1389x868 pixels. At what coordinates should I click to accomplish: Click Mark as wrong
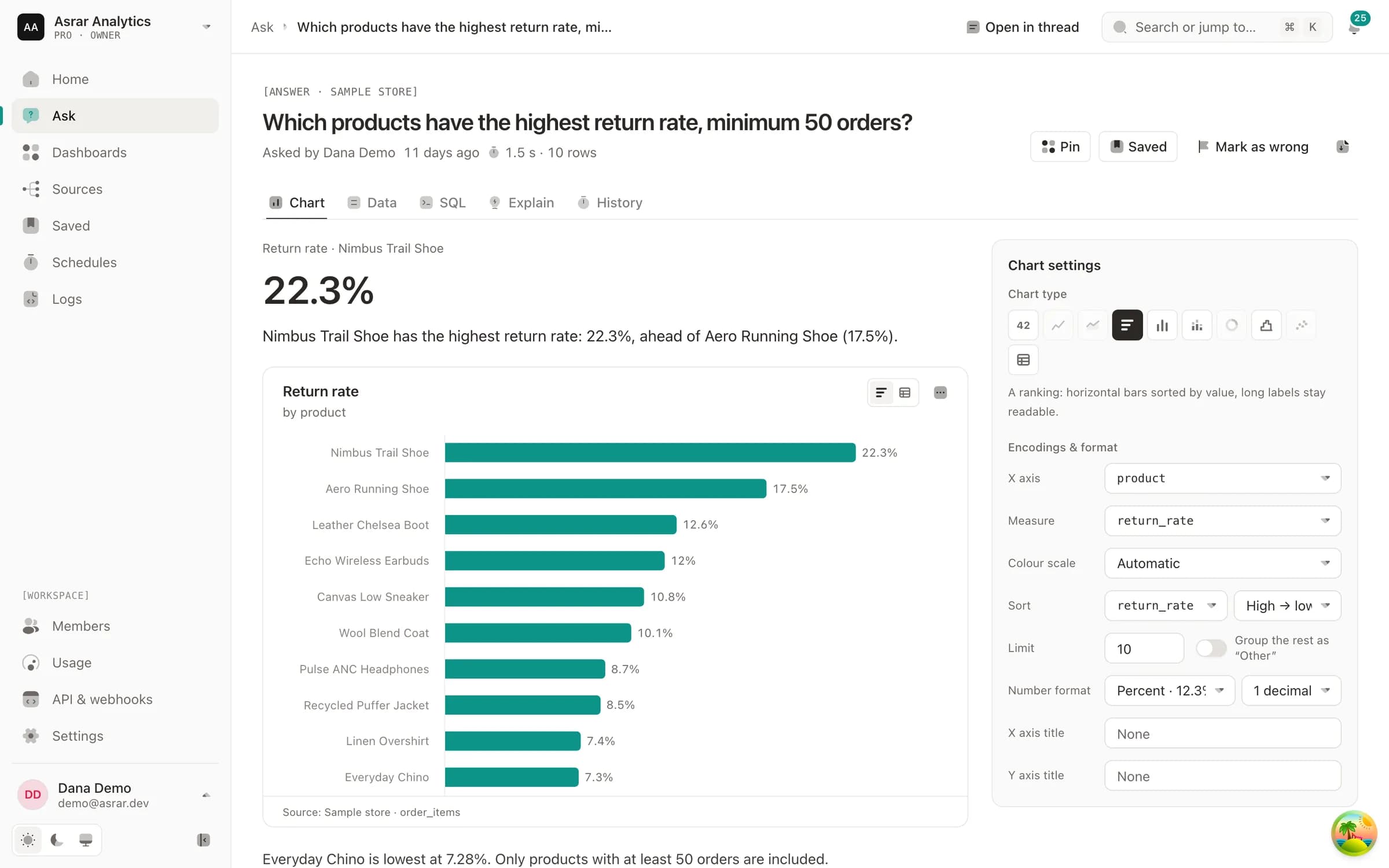[1253, 146]
